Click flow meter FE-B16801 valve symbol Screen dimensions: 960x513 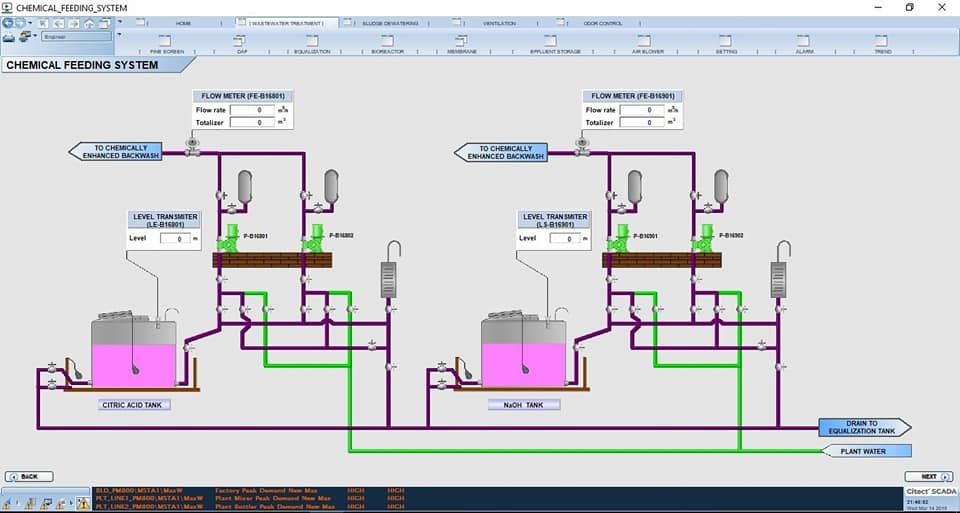[x=192, y=147]
